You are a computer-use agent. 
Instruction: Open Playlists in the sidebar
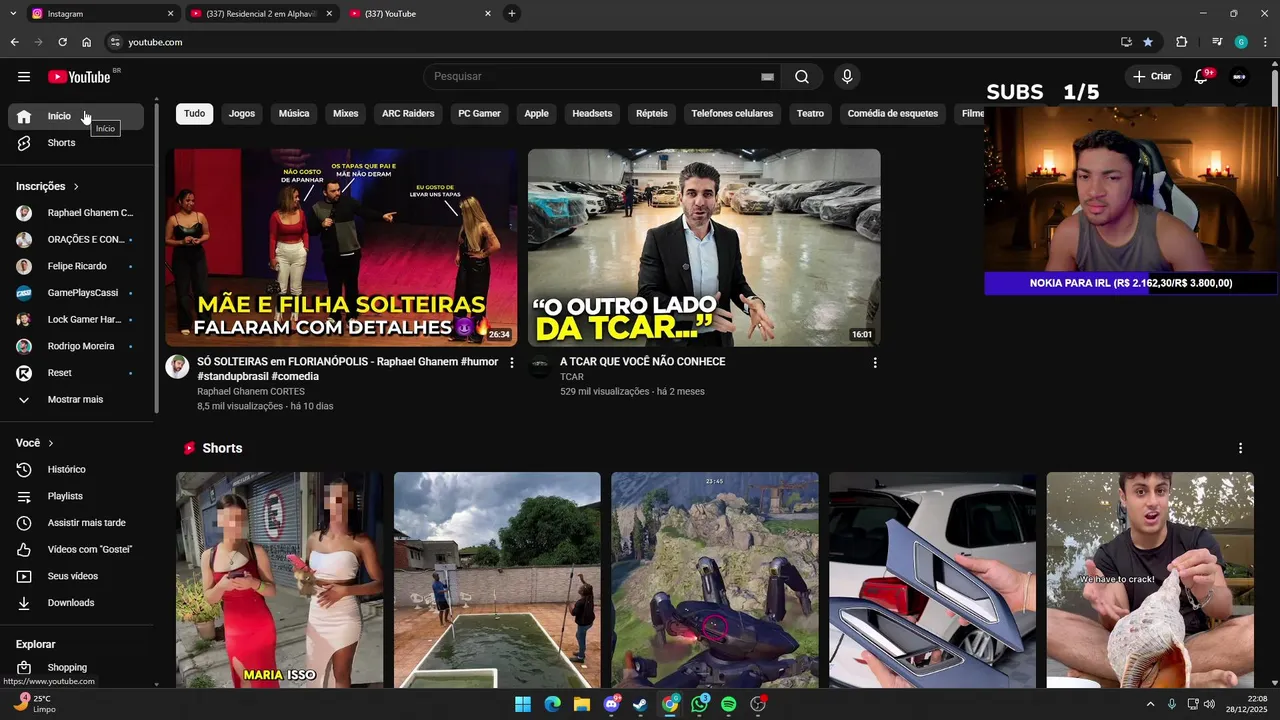click(x=76, y=496)
